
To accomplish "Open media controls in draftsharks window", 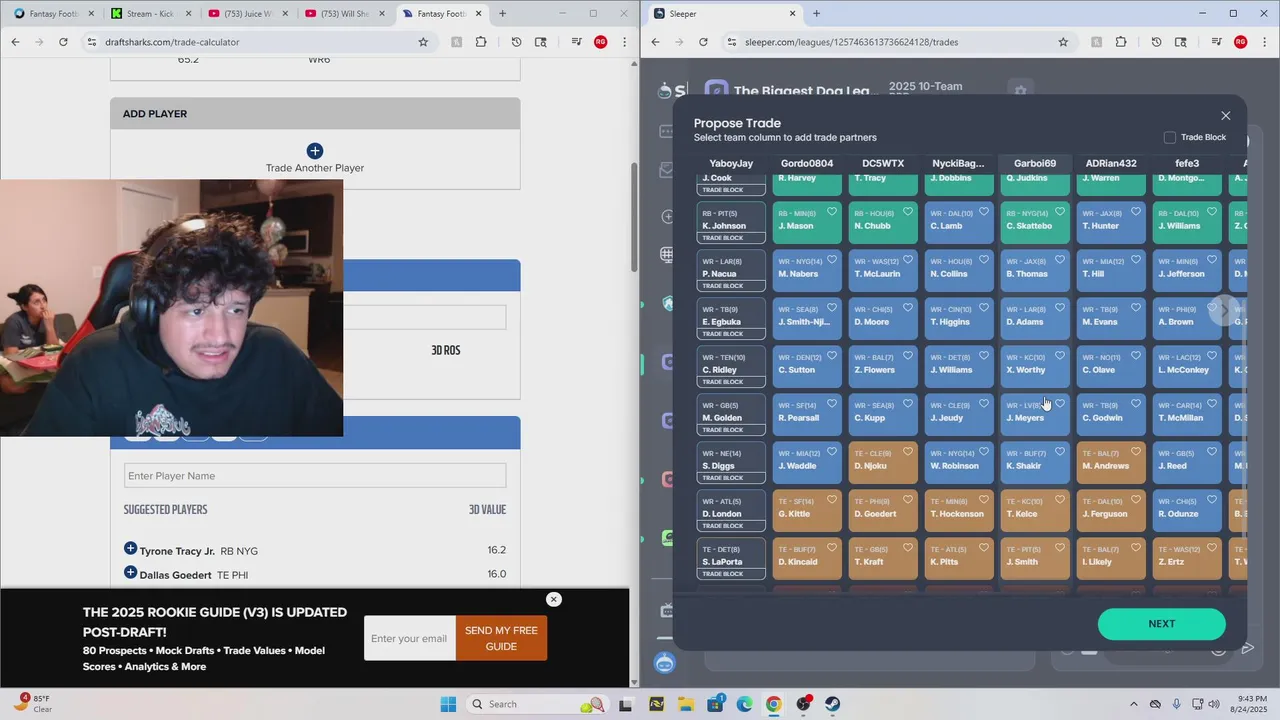I will click(x=576, y=42).
